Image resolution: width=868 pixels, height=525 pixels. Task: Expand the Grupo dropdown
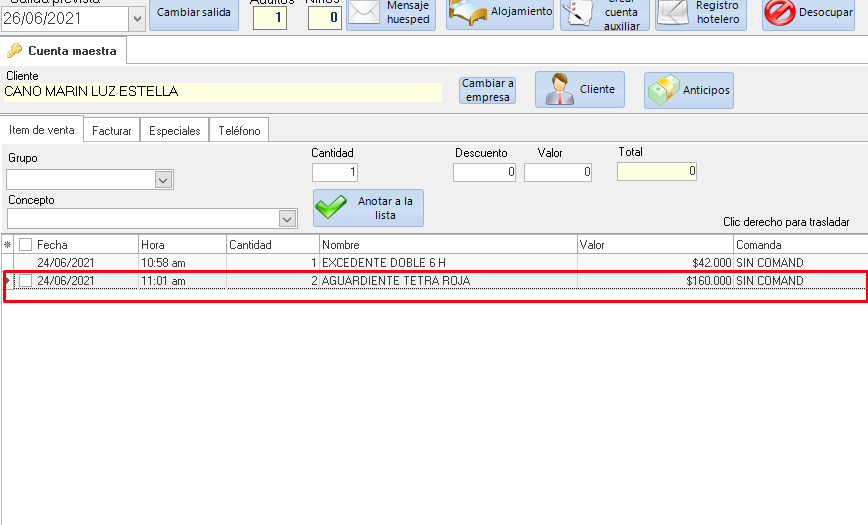point(164,180)
